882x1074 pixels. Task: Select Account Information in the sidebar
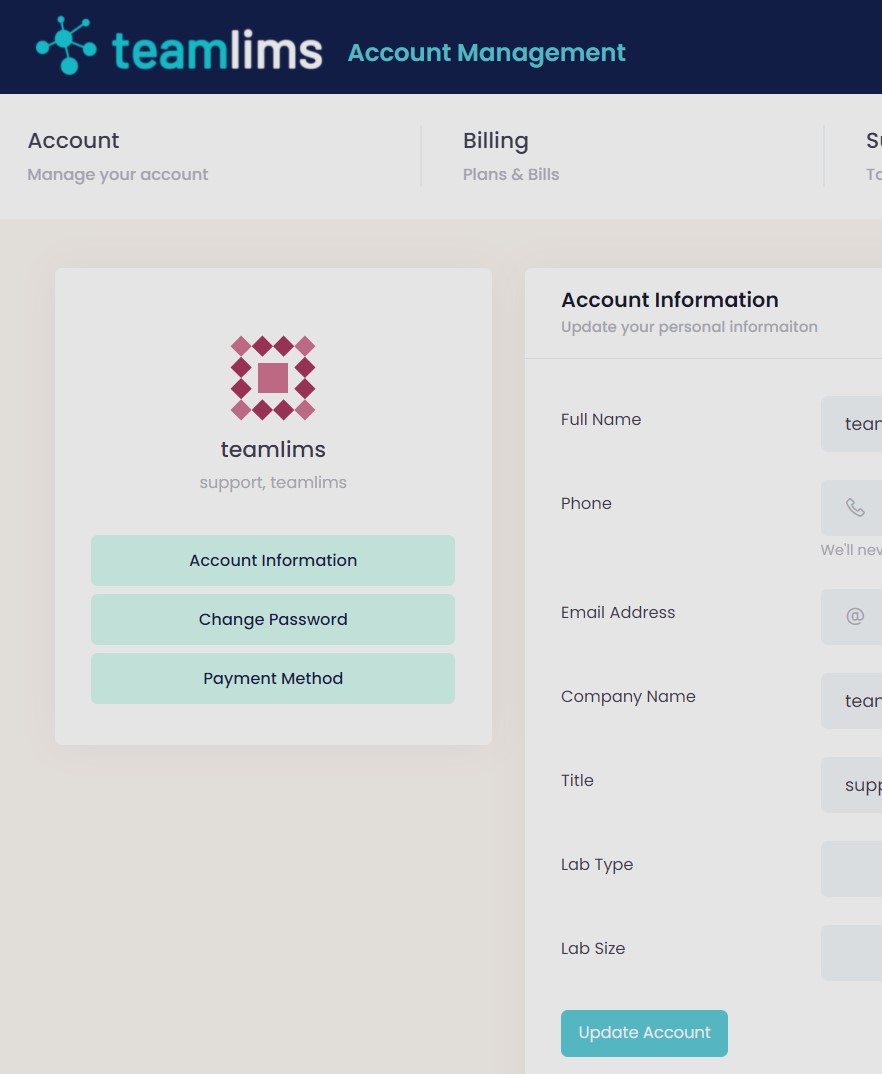(273, 560)
